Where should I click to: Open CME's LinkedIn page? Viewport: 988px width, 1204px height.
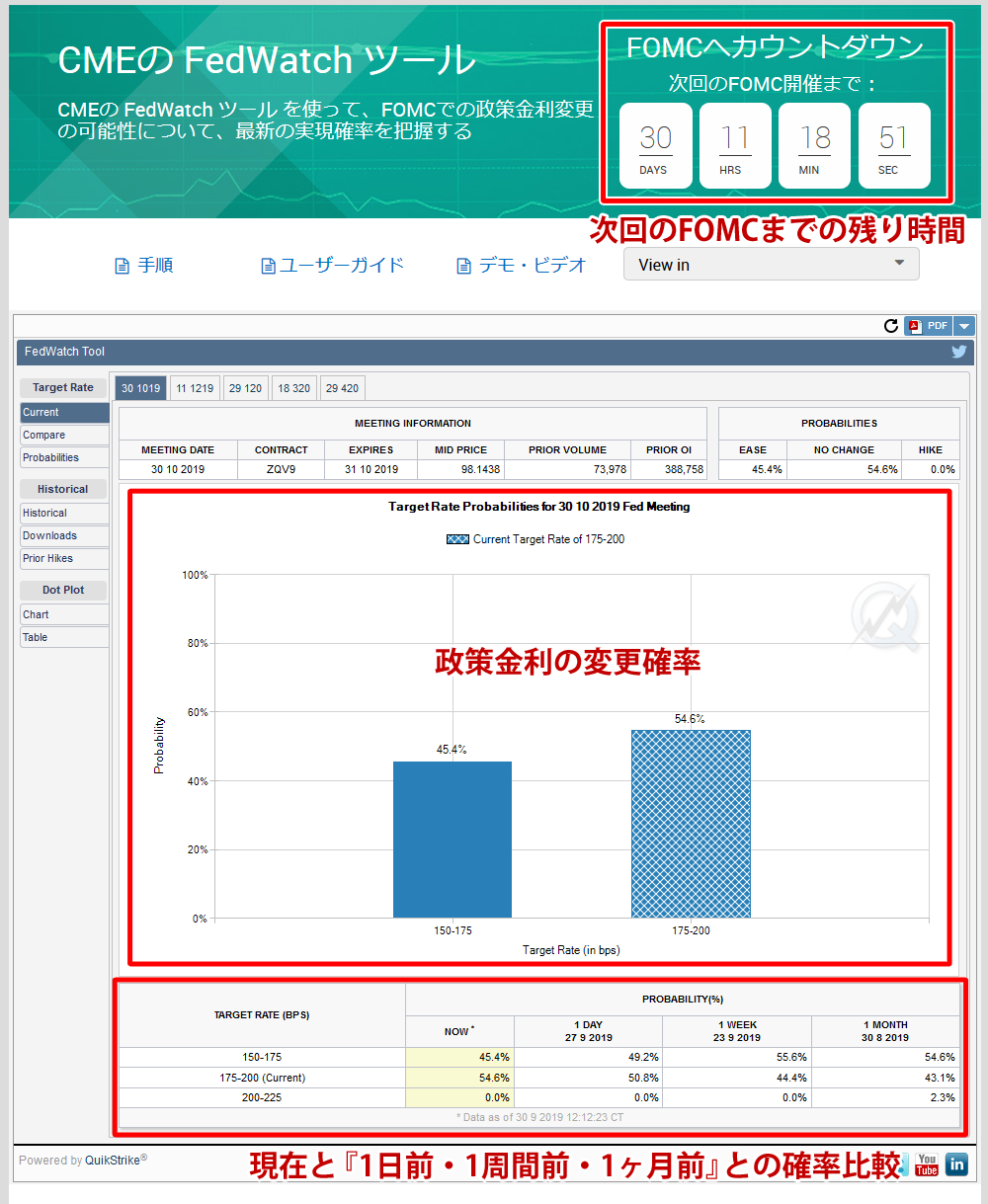click(x=956, y=1164)
